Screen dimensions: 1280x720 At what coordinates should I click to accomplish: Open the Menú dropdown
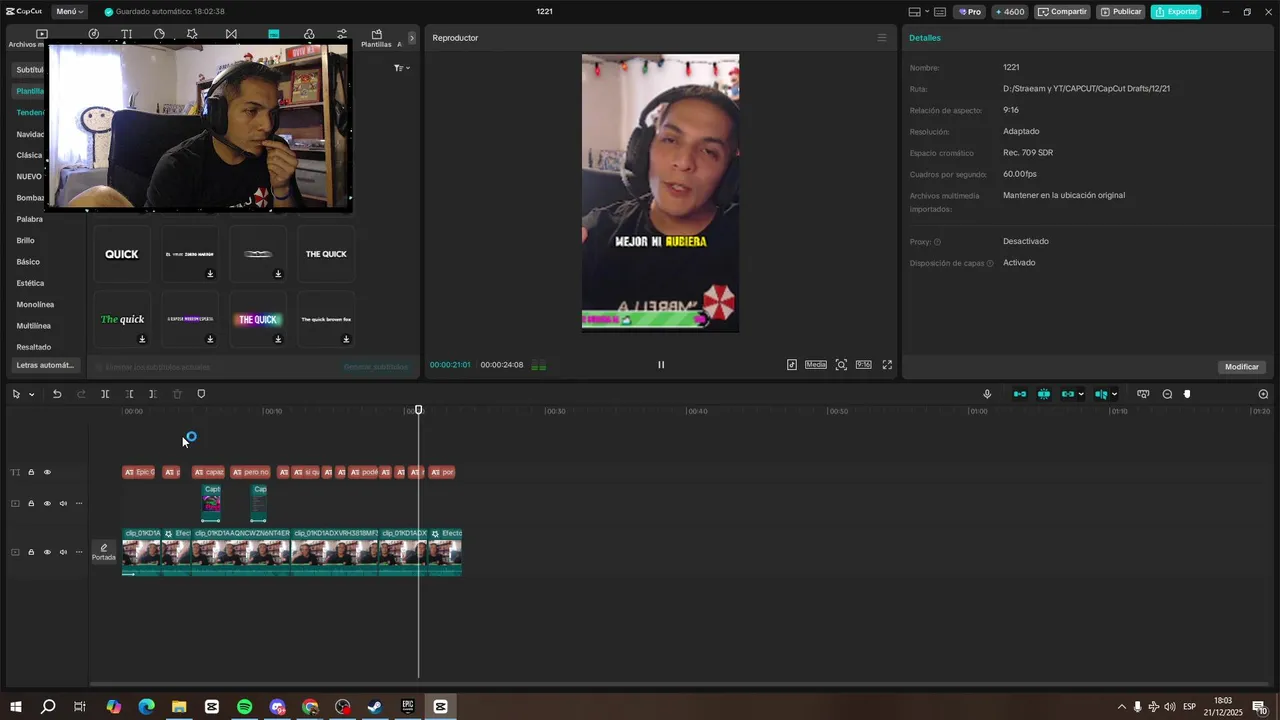[x=69, y=11]
